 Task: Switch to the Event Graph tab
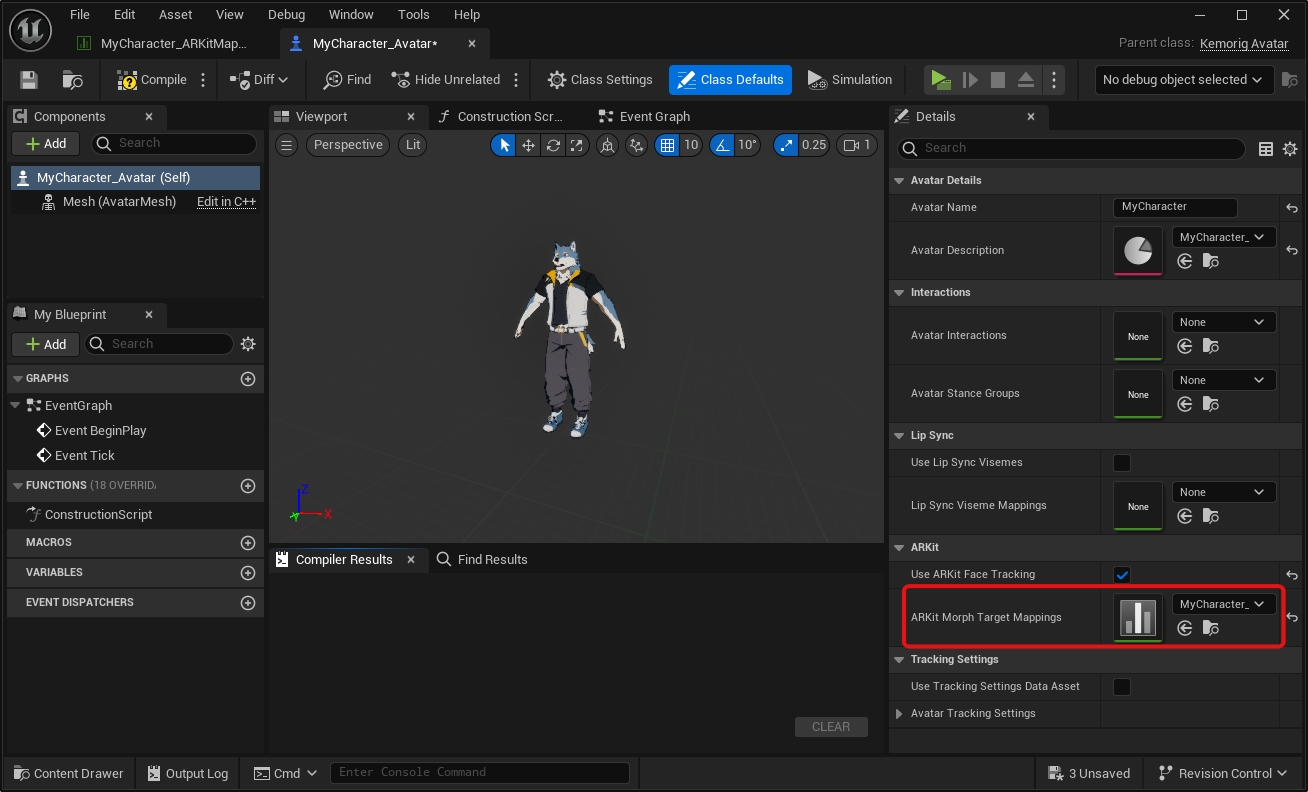click(x=644, y=117)
